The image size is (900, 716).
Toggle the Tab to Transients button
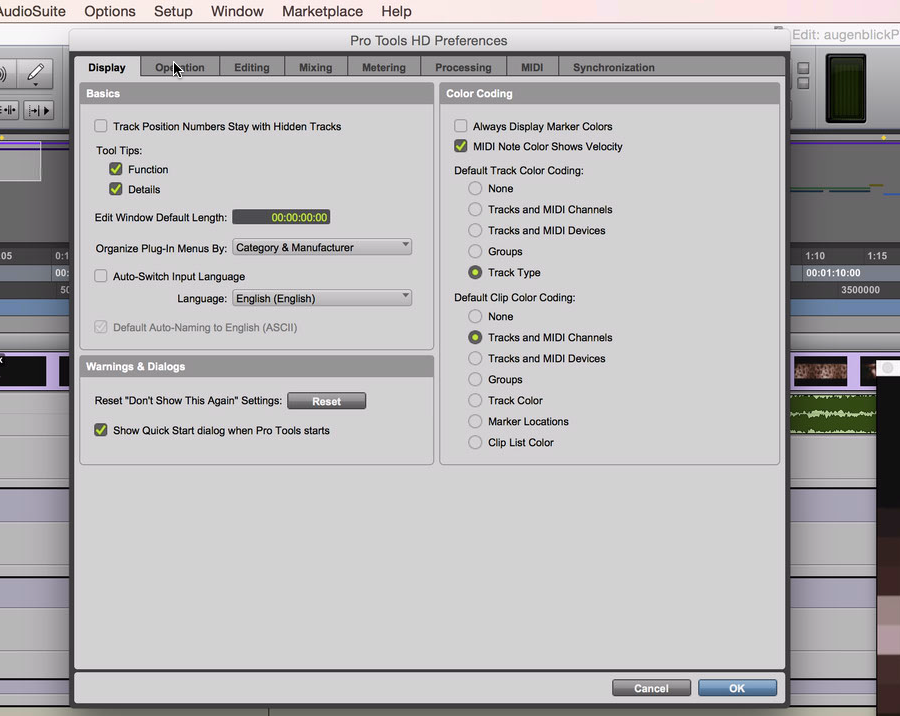pos(9,110)
